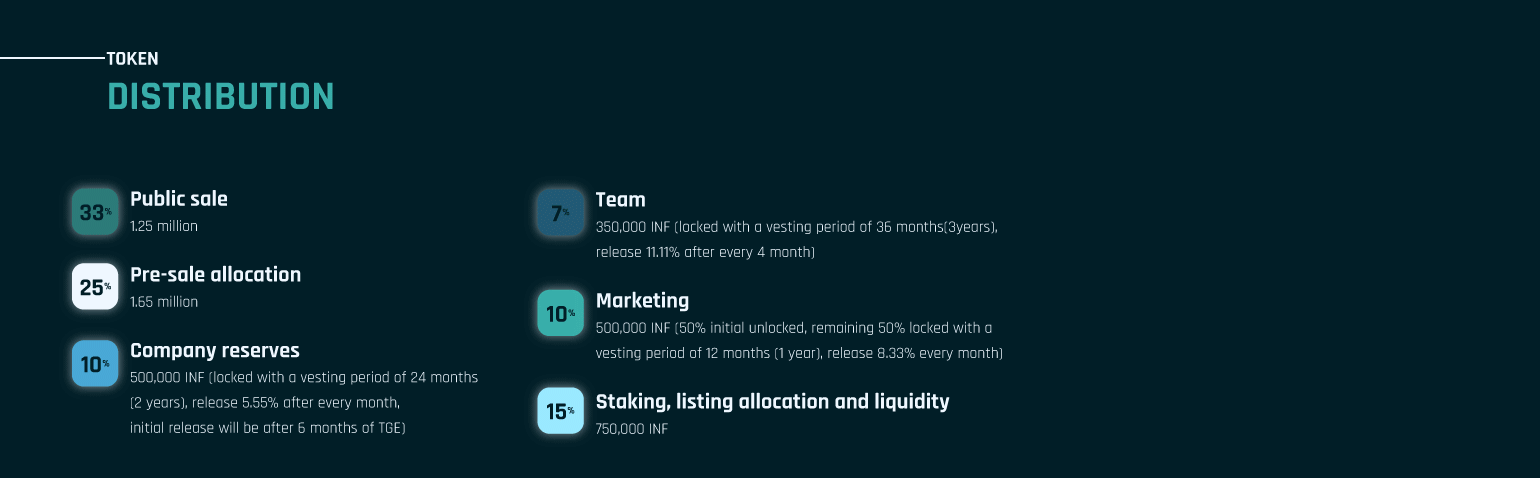Click the 1.65 million pre-sale amount
The image size is (1540, 478).
[164, 301]
